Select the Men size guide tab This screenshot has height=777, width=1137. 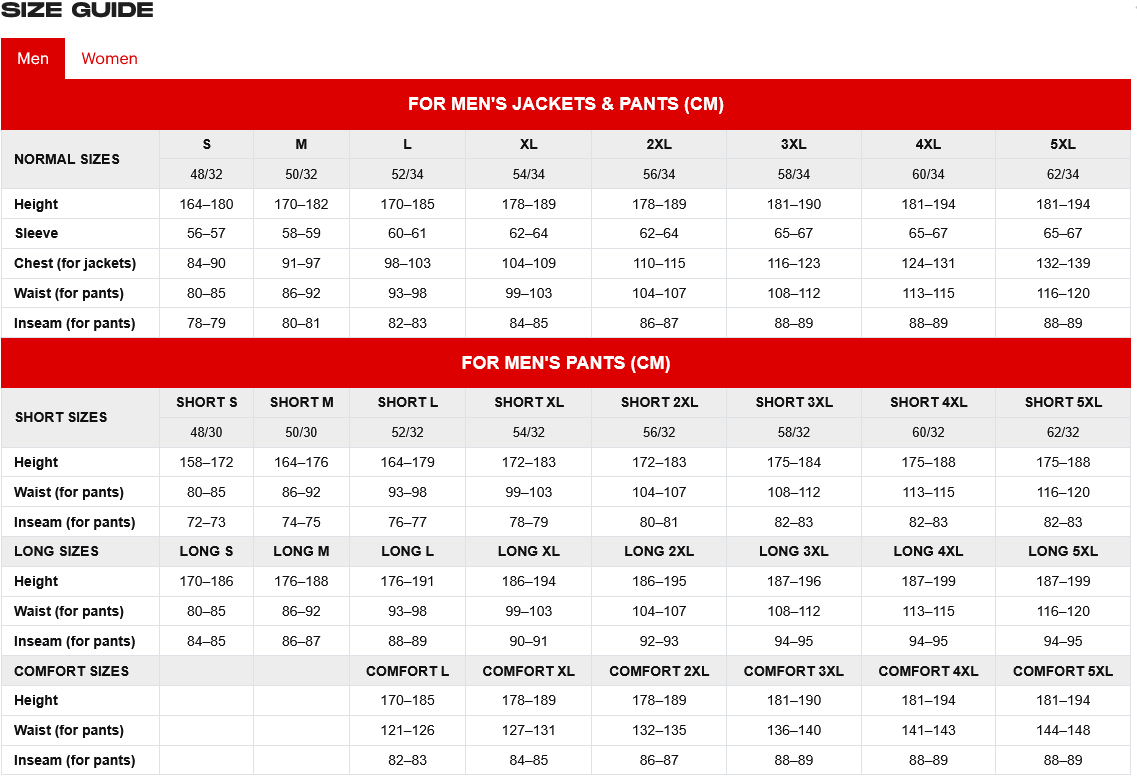click(33, 58)
